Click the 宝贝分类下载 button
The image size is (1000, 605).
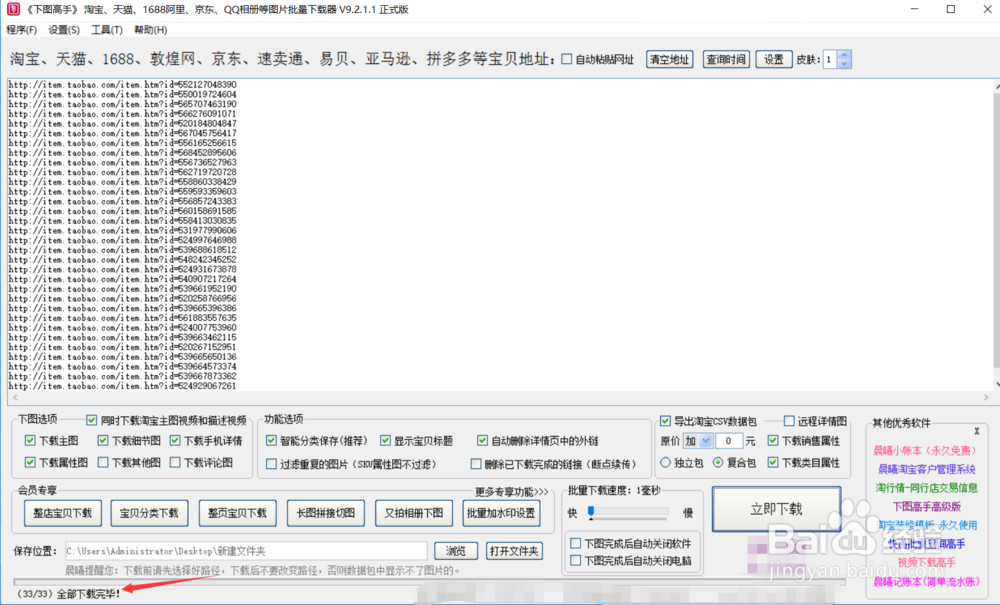pos(149,513)
